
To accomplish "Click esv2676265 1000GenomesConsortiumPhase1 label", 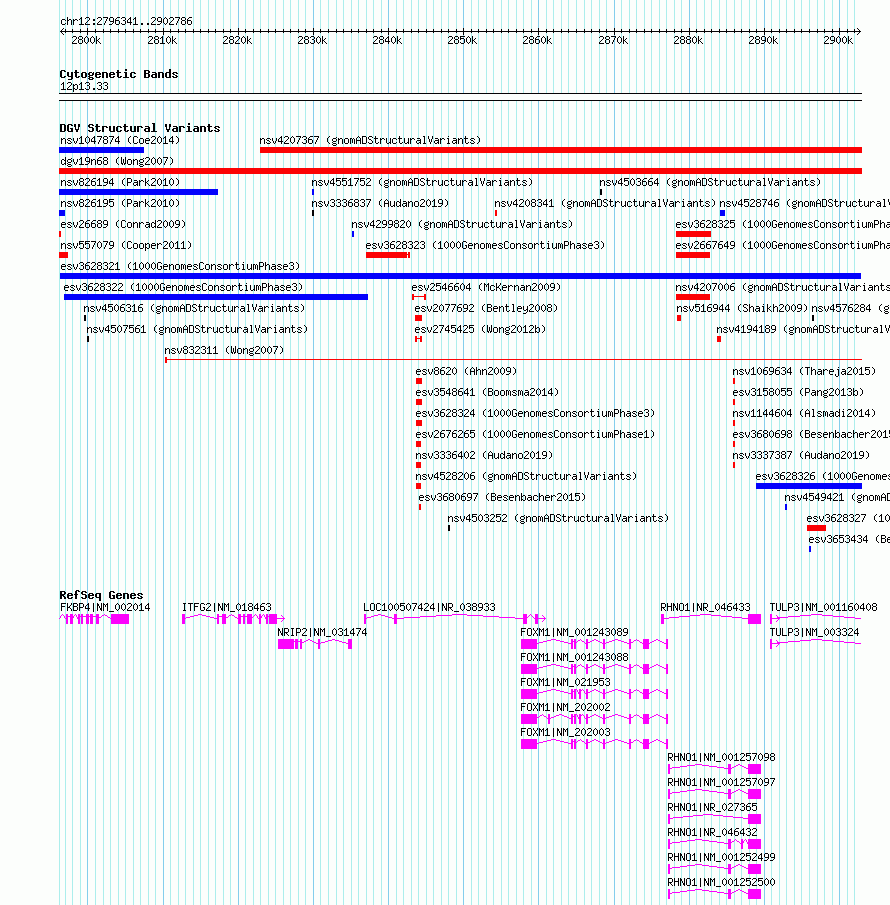I will 535,434.
